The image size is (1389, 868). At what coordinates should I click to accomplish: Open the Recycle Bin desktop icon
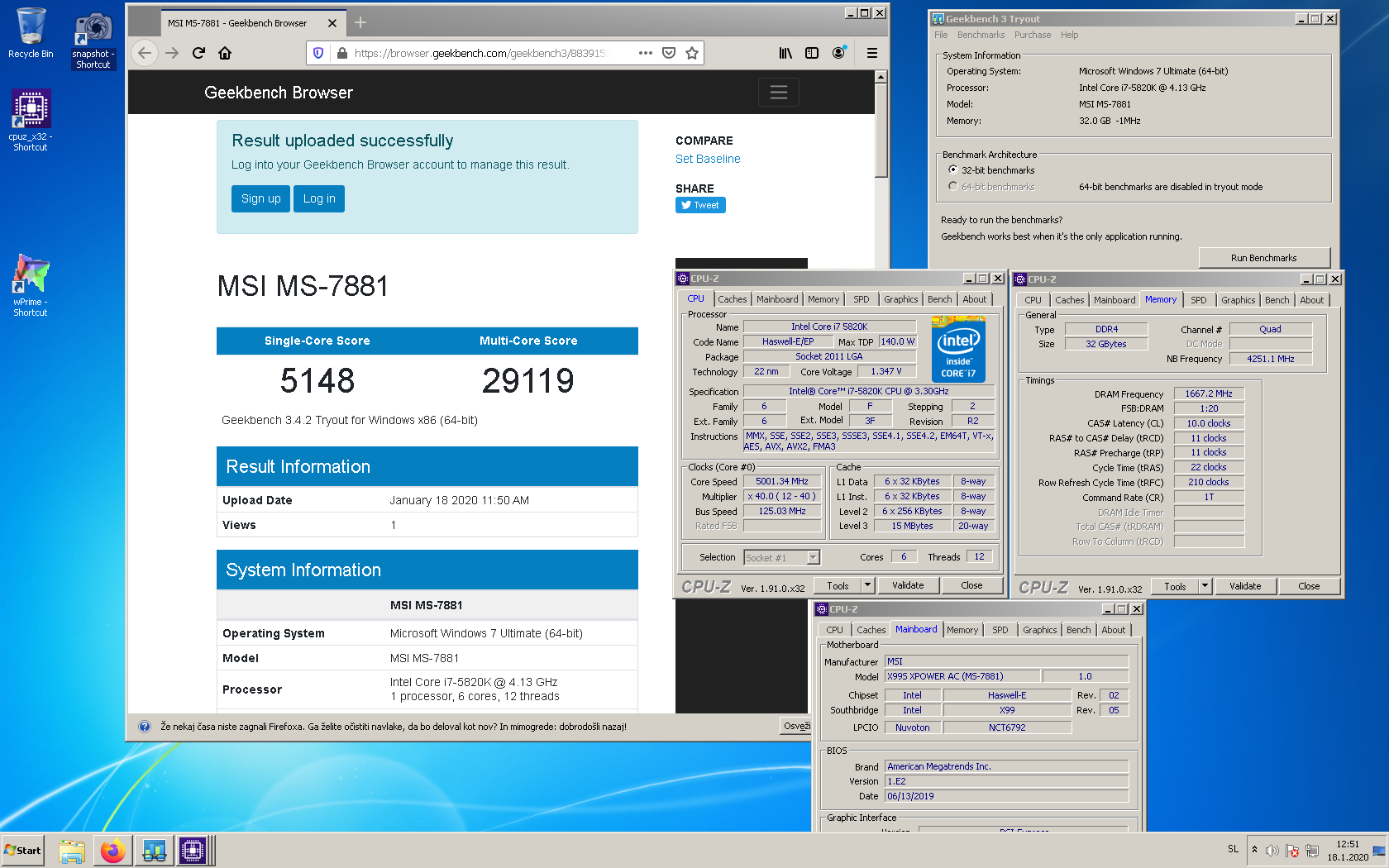31,33
